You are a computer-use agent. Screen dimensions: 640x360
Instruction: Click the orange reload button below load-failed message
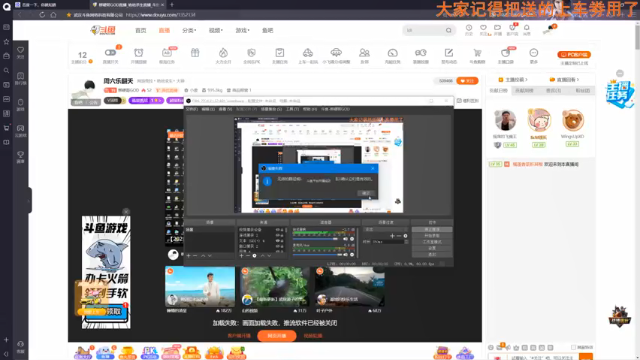coord(277,336)
